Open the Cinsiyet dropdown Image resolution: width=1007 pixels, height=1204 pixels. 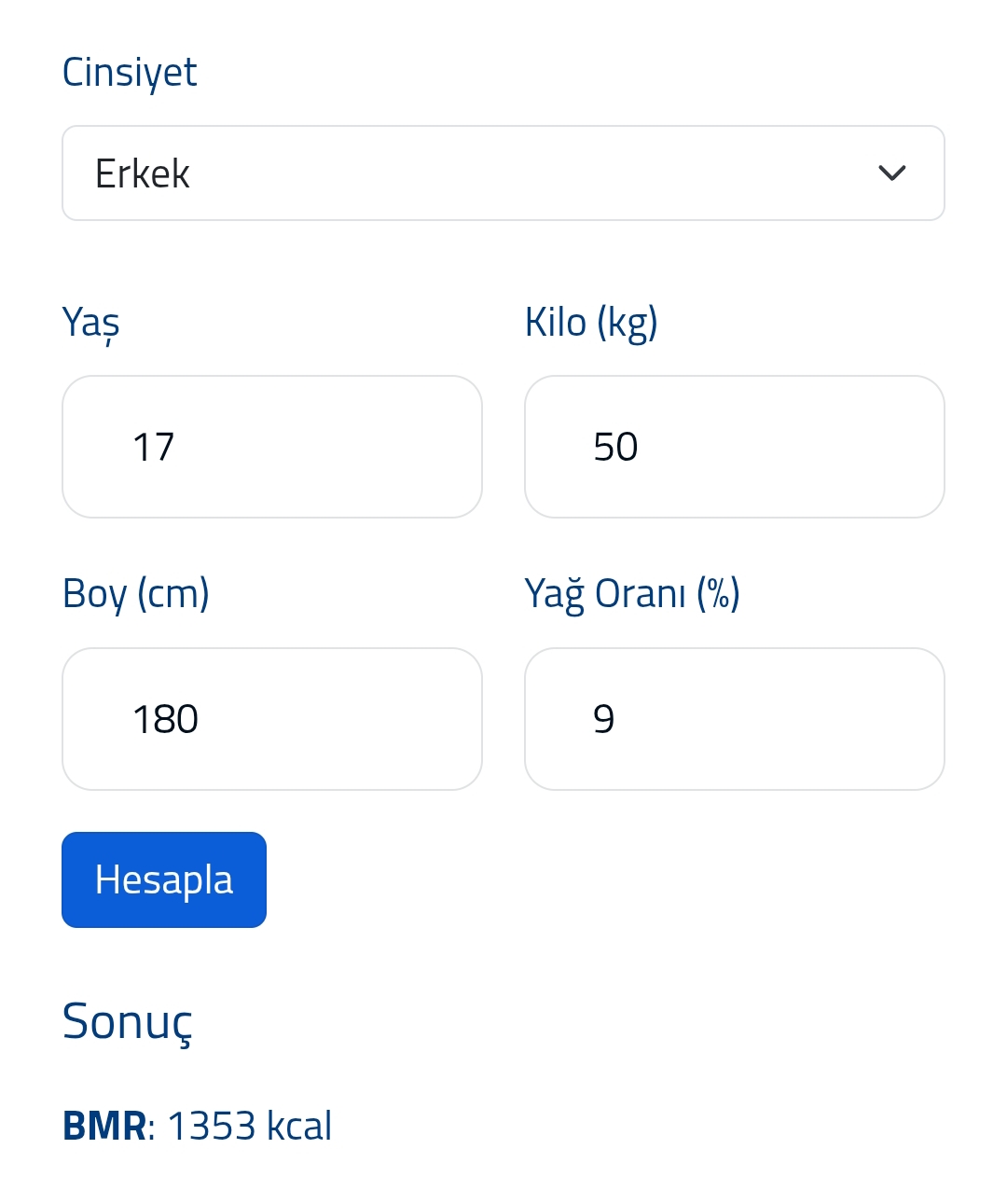(504, 173)
